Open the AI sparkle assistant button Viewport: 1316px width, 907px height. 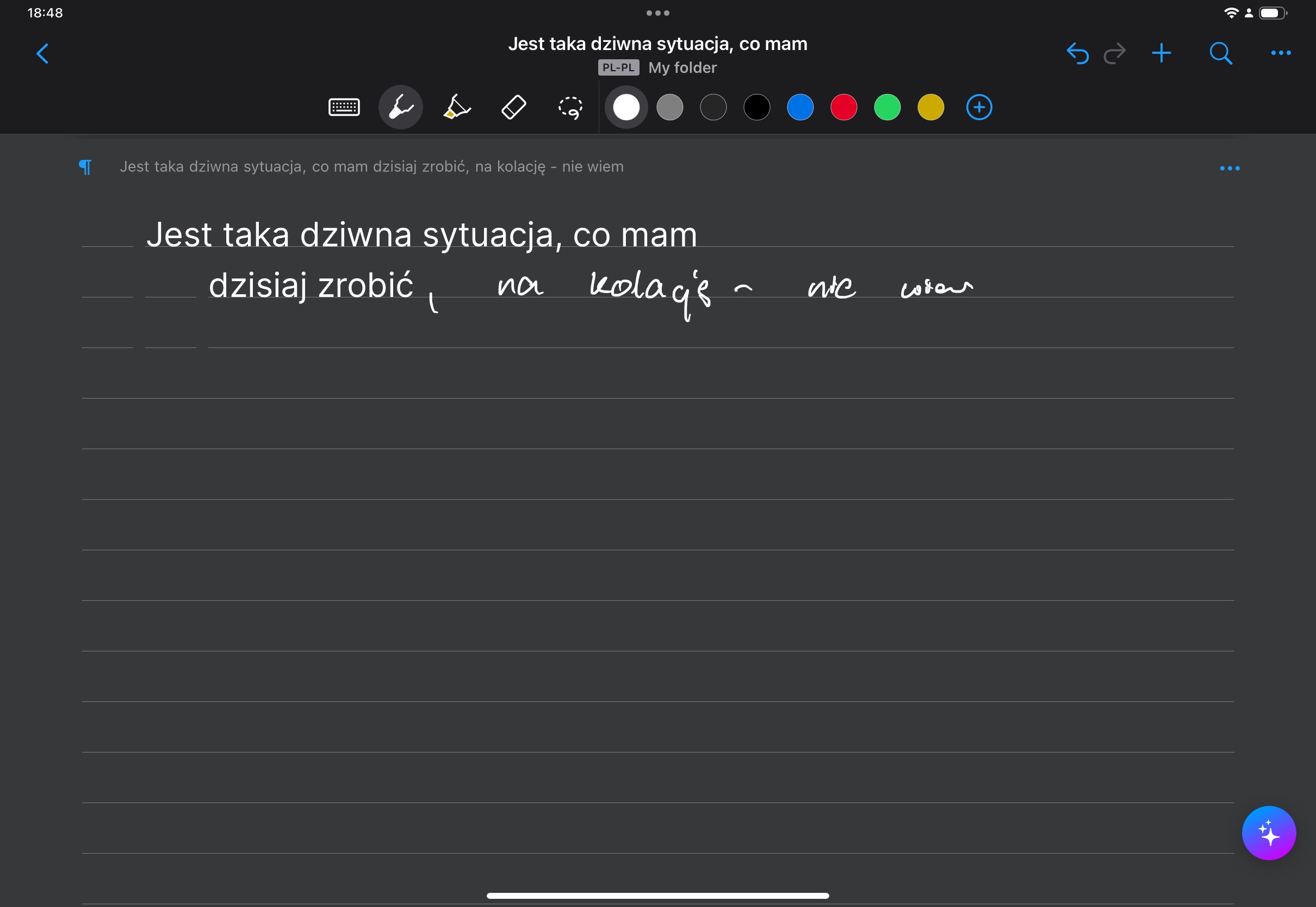pyautogui.click(x=1268, y=833)
